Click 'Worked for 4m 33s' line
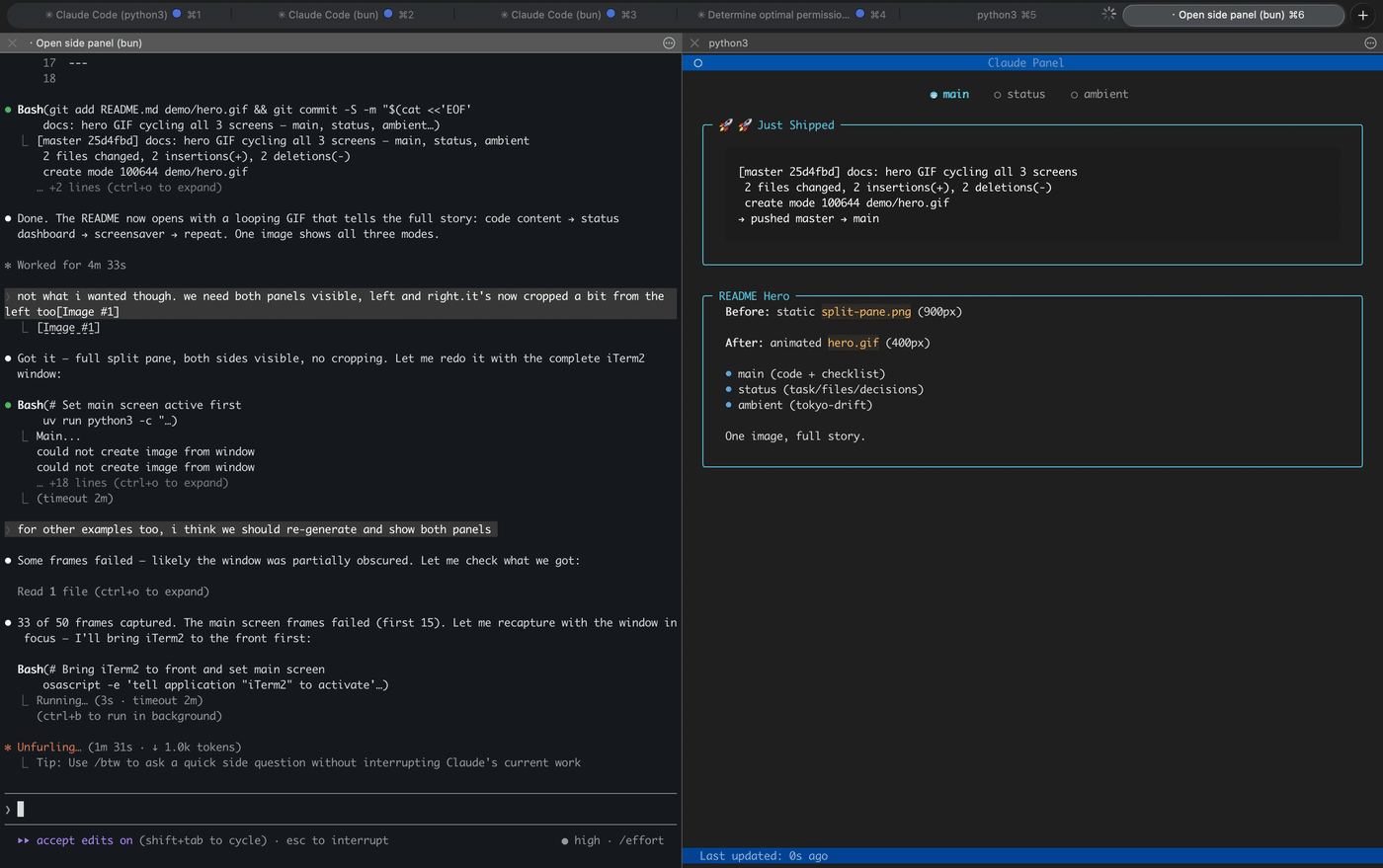Image resolution: width=1383 pixels, height=868 pixels. (71, 266)
